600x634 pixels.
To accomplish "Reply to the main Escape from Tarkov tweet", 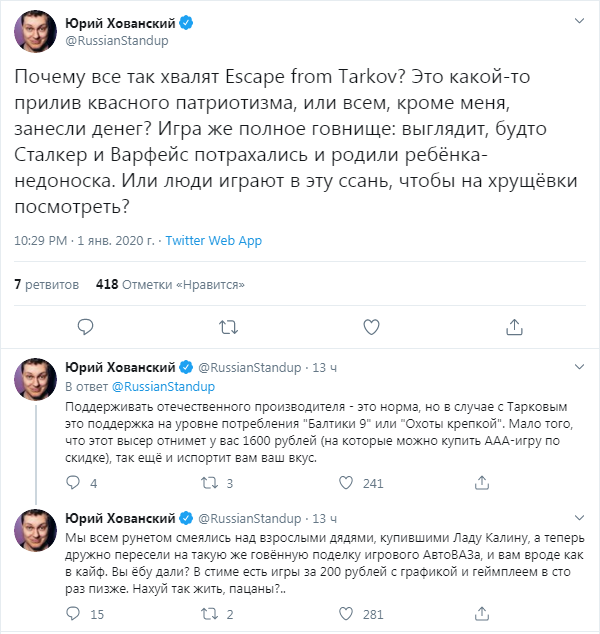I will (85, 327).
